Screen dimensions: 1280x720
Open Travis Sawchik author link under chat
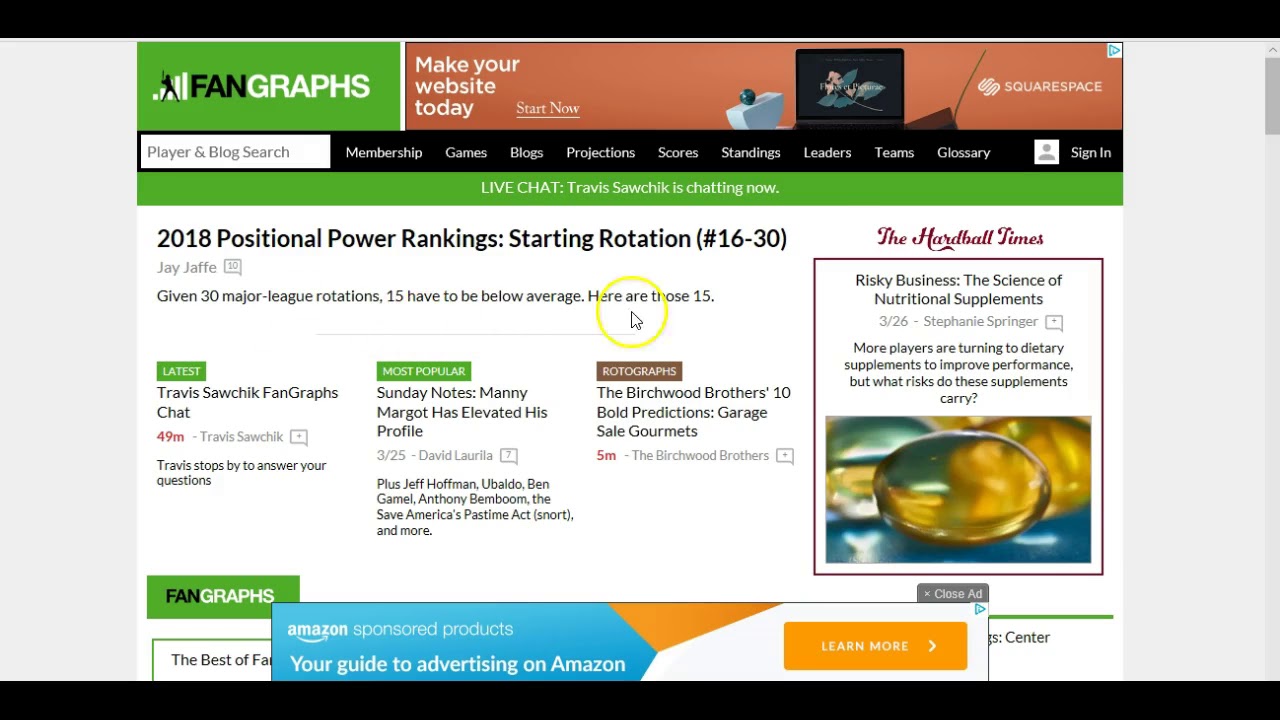pyautogui.click(x=241, y=437)
